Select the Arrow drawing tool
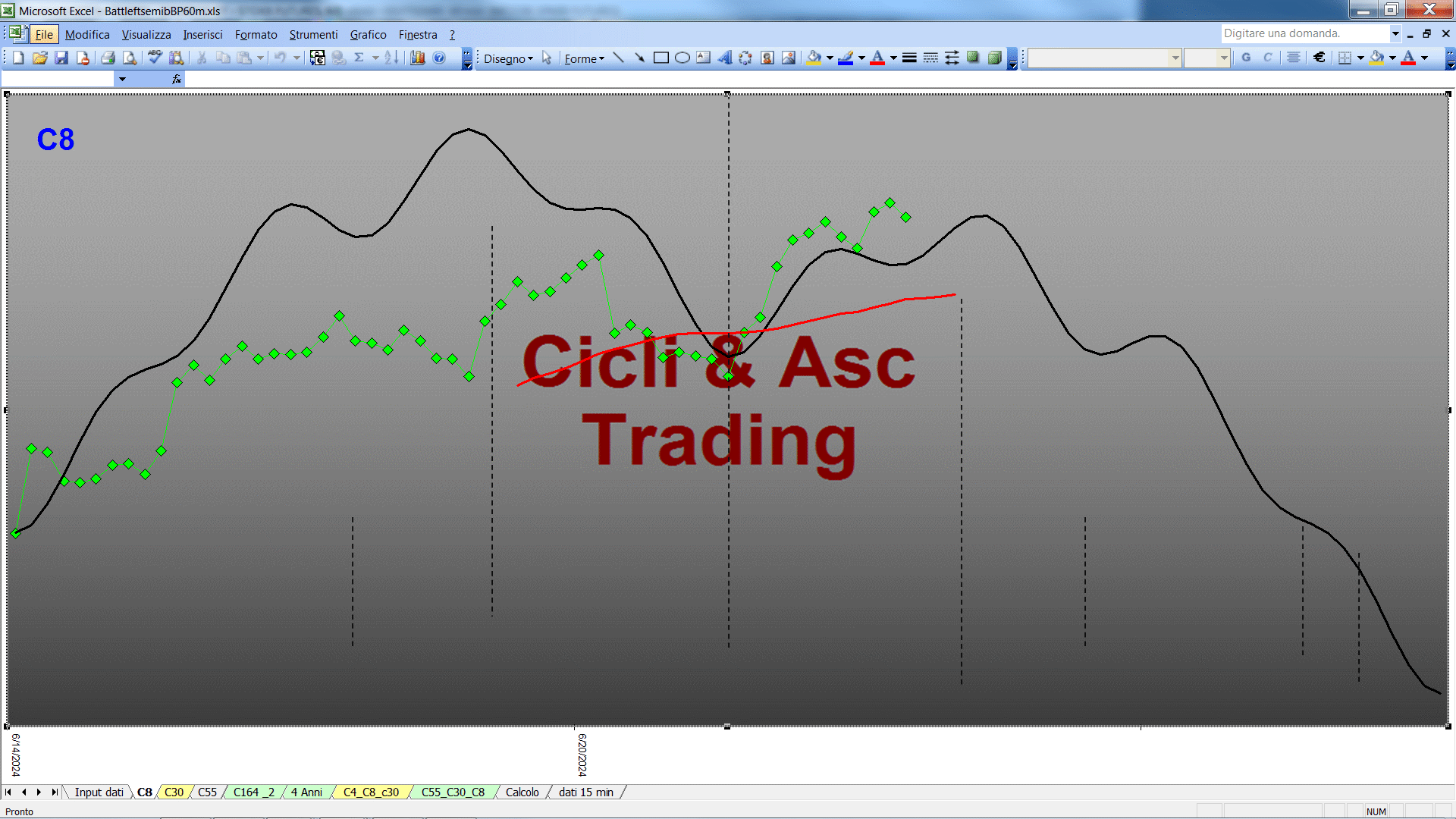This screenshot has height=819, width=1456. [x=639, y=58]
